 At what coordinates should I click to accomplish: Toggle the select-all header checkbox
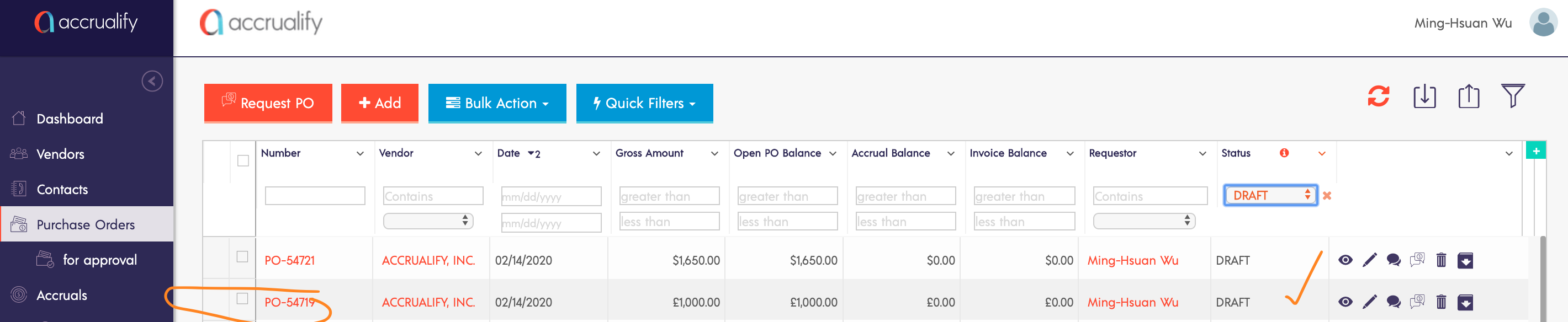tap(243, 160)
